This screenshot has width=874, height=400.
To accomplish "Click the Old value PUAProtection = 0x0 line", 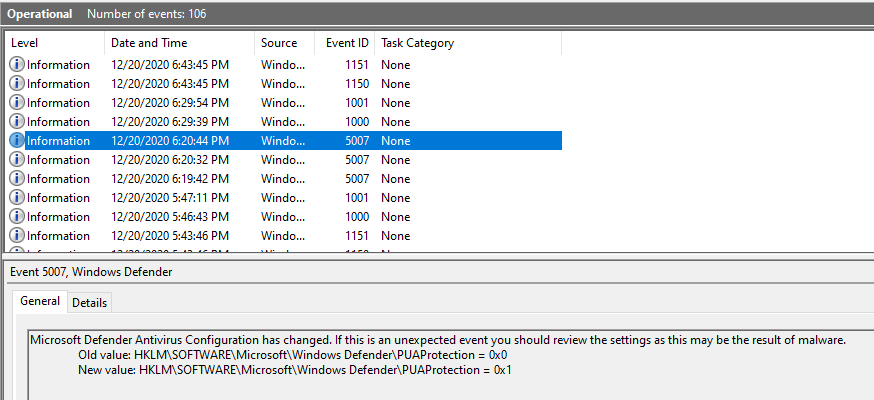I will 293,355.
